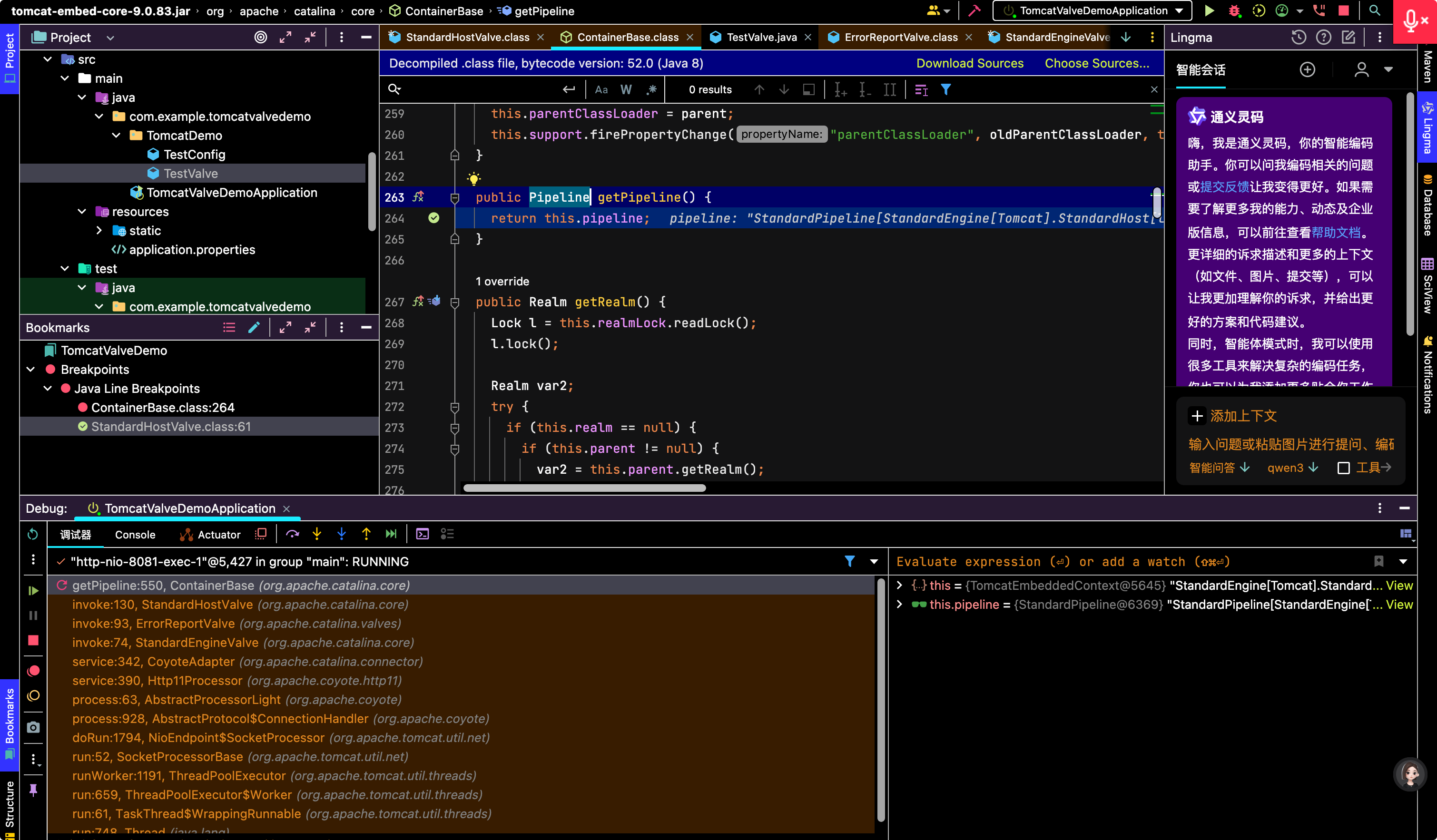Image resolution: width=1437 pixels, height=840 pixels.
Task: Click Download Sources link
Action: tap(969, 63)
